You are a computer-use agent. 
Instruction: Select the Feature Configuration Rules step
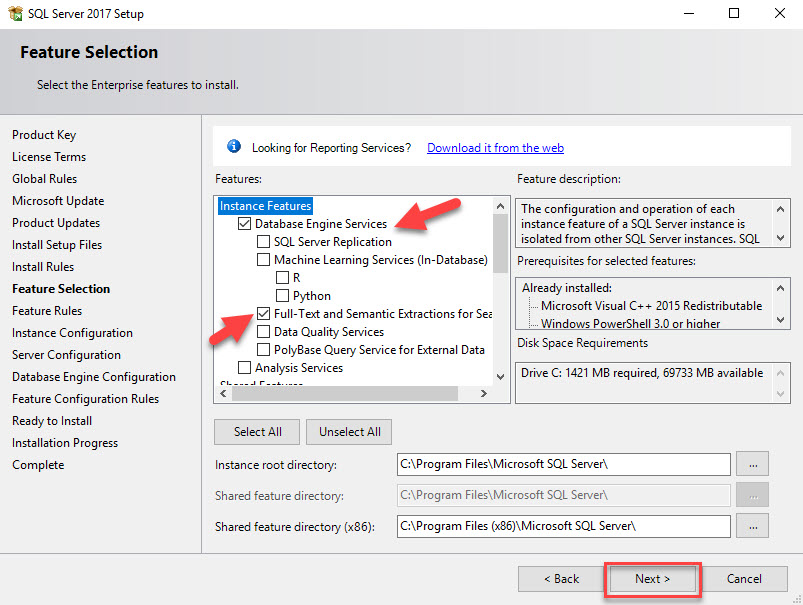coord(86,399)
